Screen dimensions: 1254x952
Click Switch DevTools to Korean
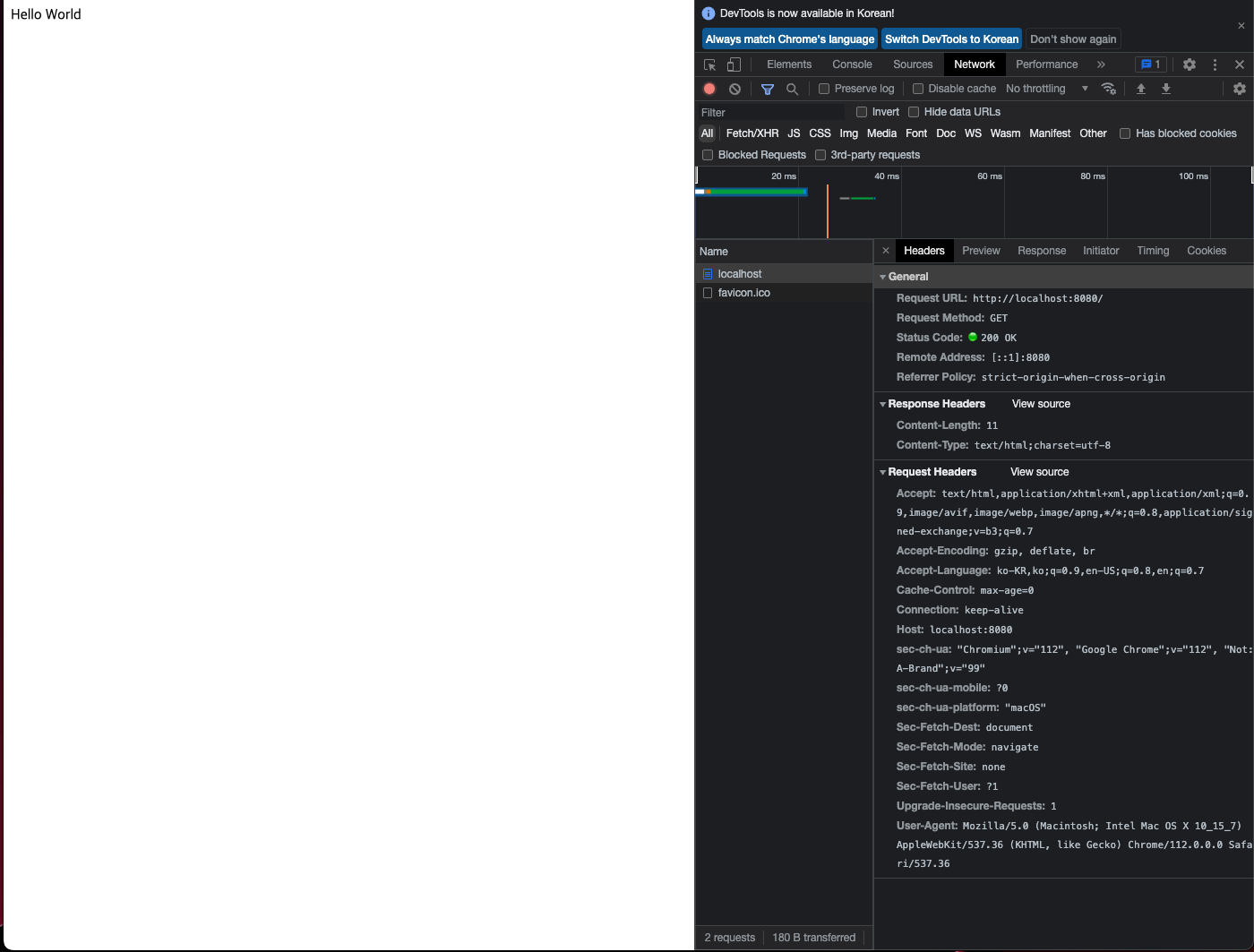coord(952,39)
